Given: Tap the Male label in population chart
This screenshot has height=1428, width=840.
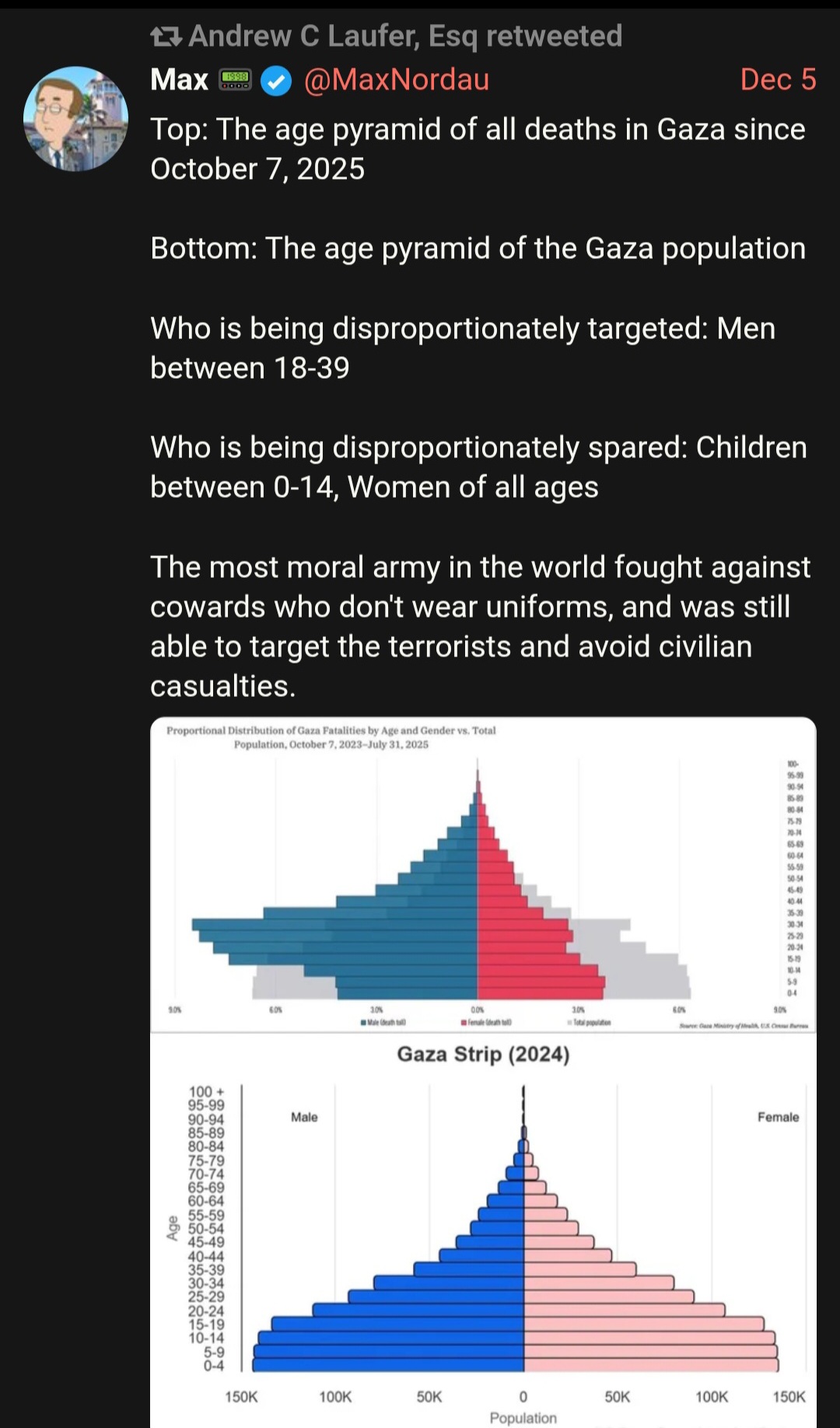Looking at the screenshot, I should click(304, 1117).
